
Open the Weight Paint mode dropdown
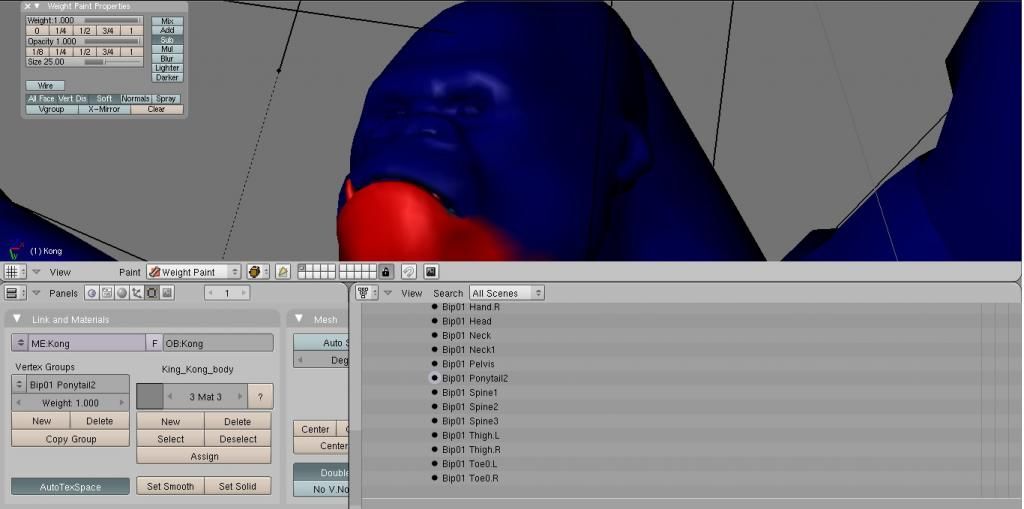pyautogui.click(x=194, y=271)
